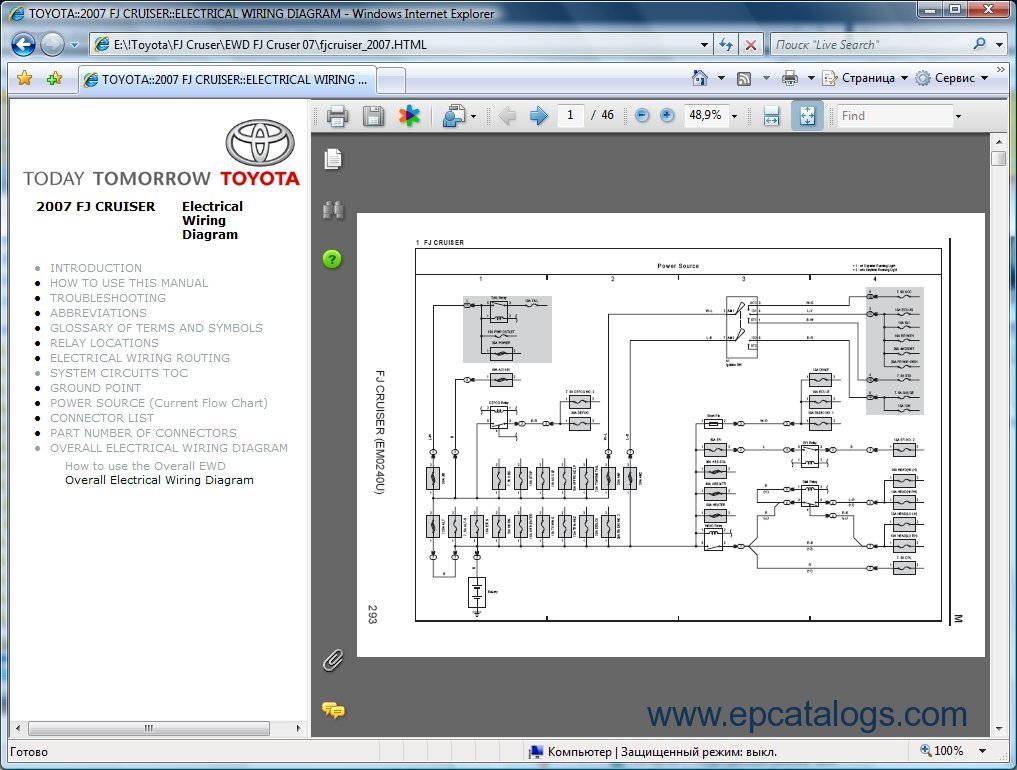The width and height of the screenshot is (1017, 770).
Task: Open a new blank browser tab
Action: pyautogui.click(x=391, y=80)
